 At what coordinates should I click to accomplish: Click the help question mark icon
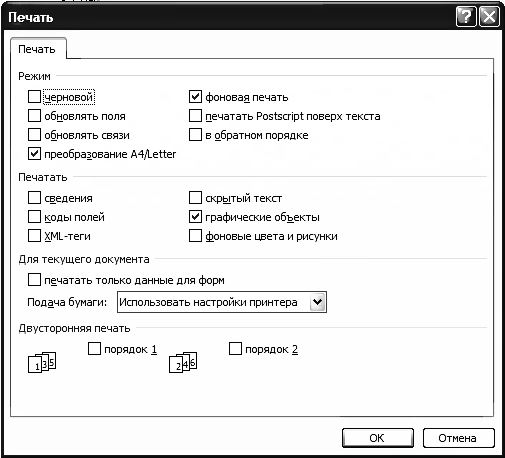coord(466,16)
